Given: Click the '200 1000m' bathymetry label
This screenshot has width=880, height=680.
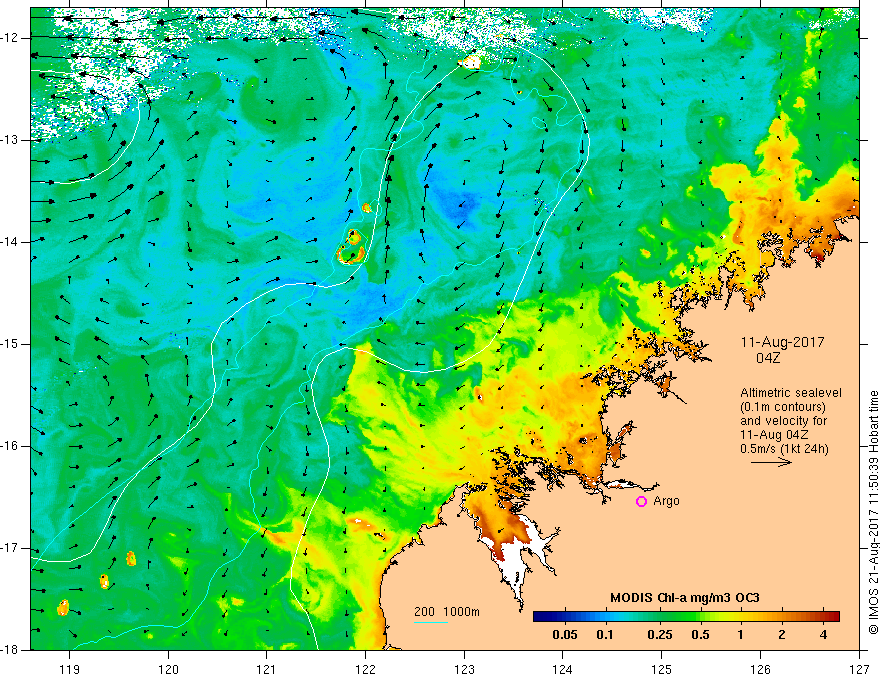Looking at the screenshot, I should coord(447,612).
